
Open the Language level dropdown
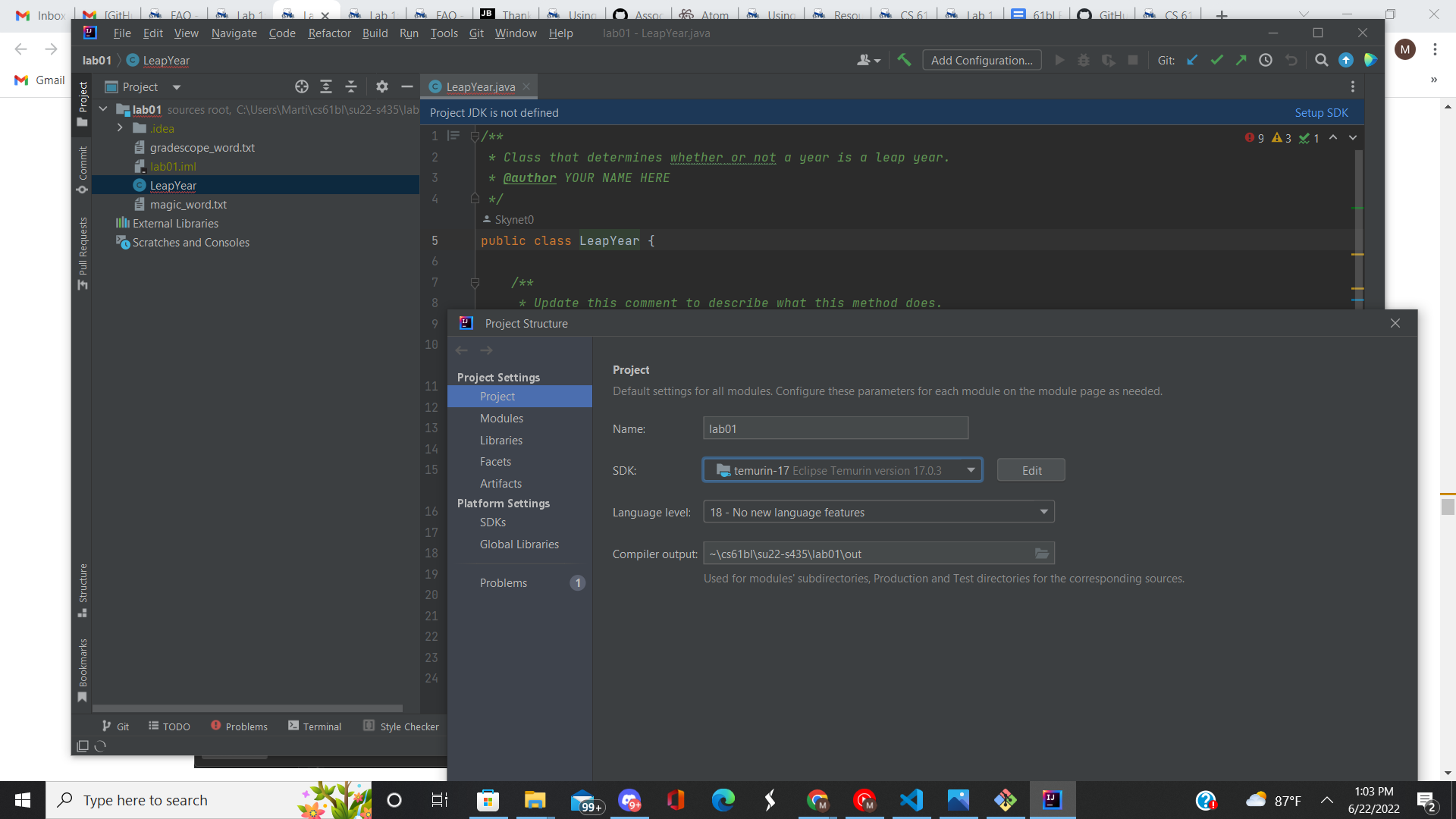1043,512
